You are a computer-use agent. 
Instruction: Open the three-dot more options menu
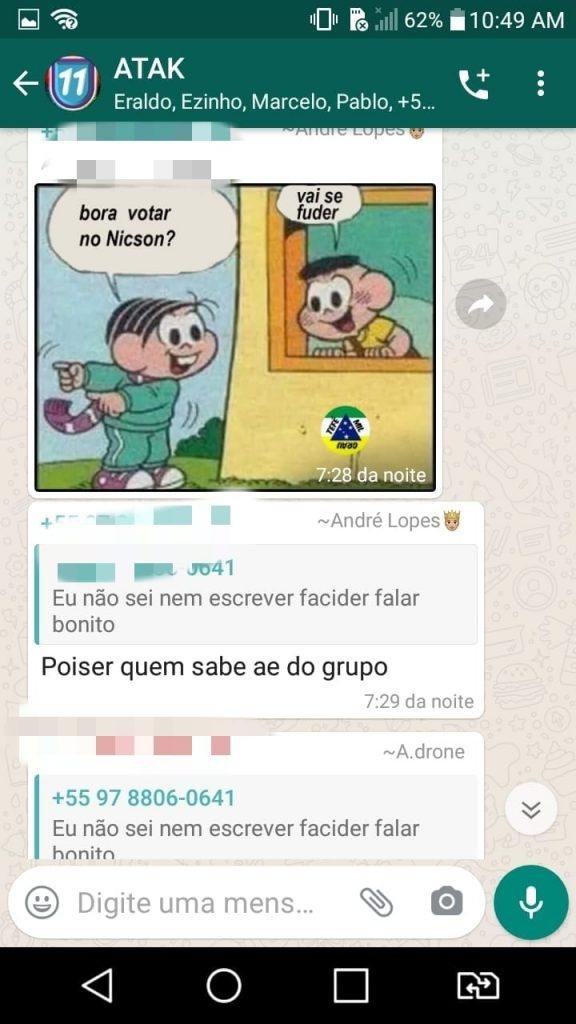coord(540,84)
